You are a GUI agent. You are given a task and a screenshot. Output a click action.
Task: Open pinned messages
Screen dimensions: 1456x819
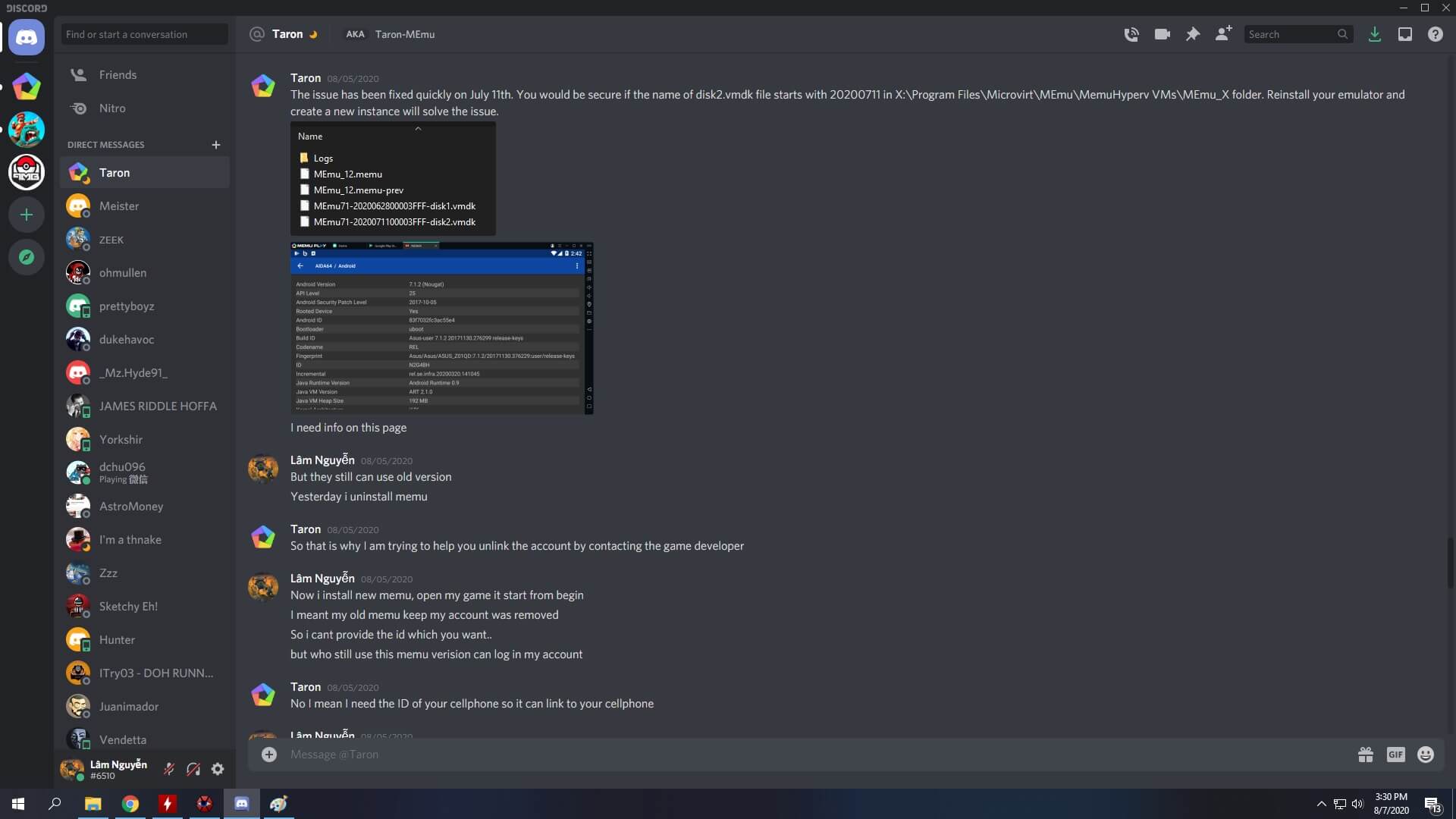[x=1193, y=34]
